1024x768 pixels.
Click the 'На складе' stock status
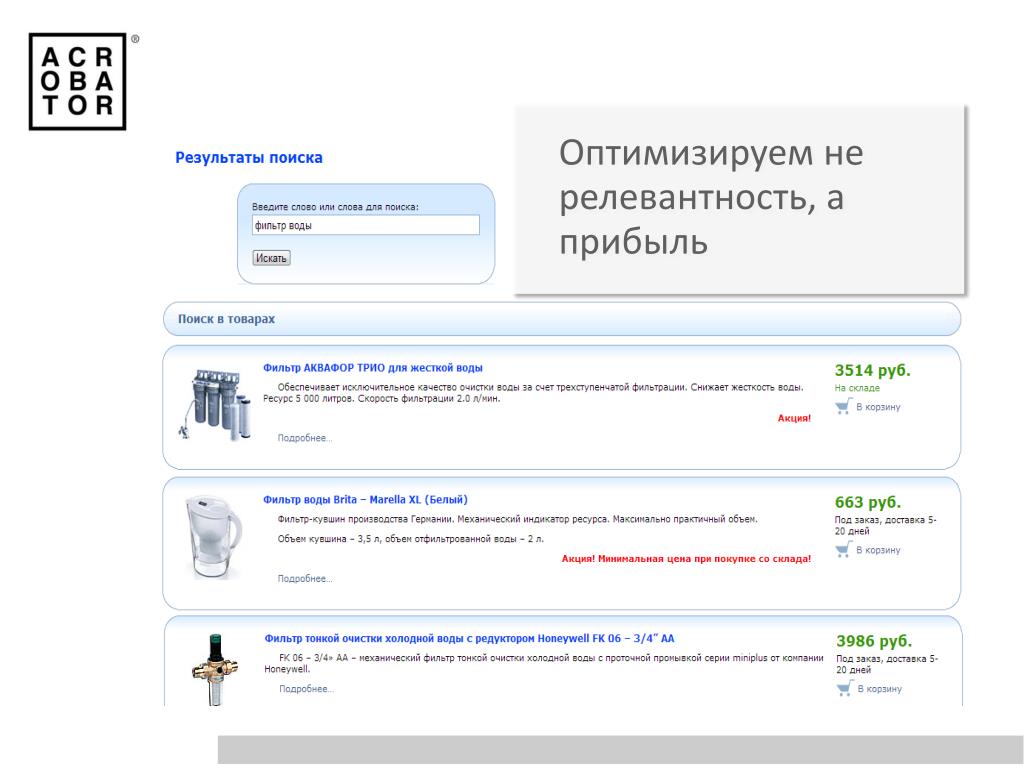click(x=857, y=388)
